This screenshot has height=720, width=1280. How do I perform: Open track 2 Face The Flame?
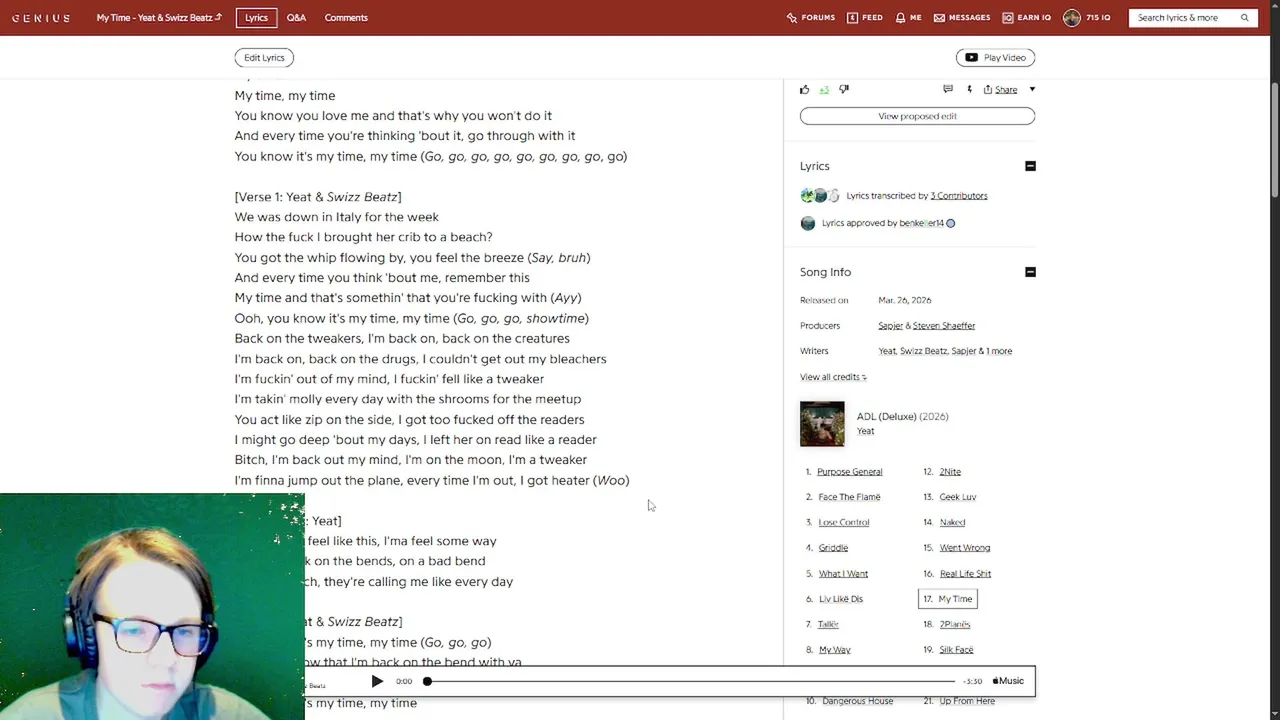click(x=849, y=497)
